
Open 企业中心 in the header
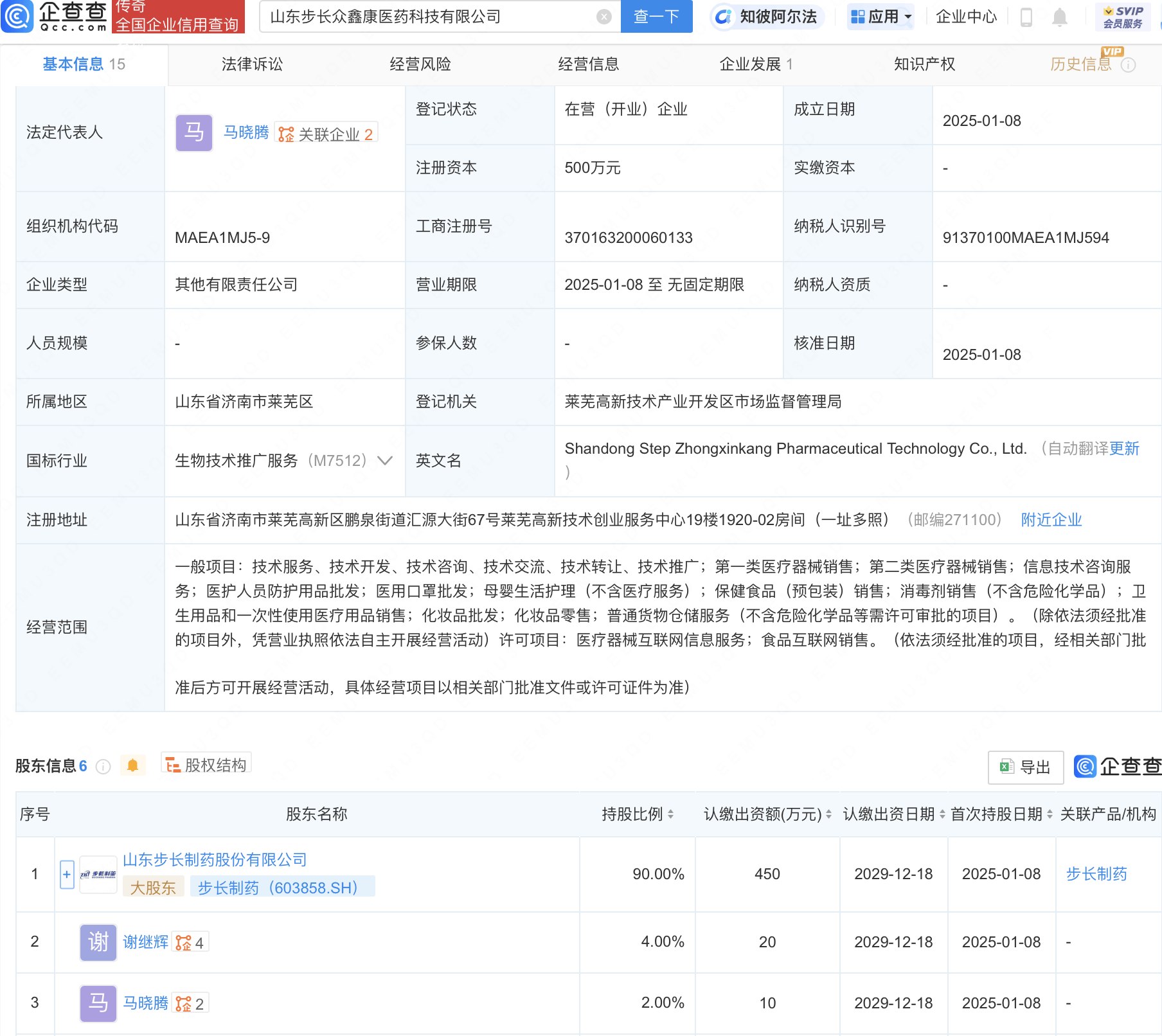click(x=966, y=17)
